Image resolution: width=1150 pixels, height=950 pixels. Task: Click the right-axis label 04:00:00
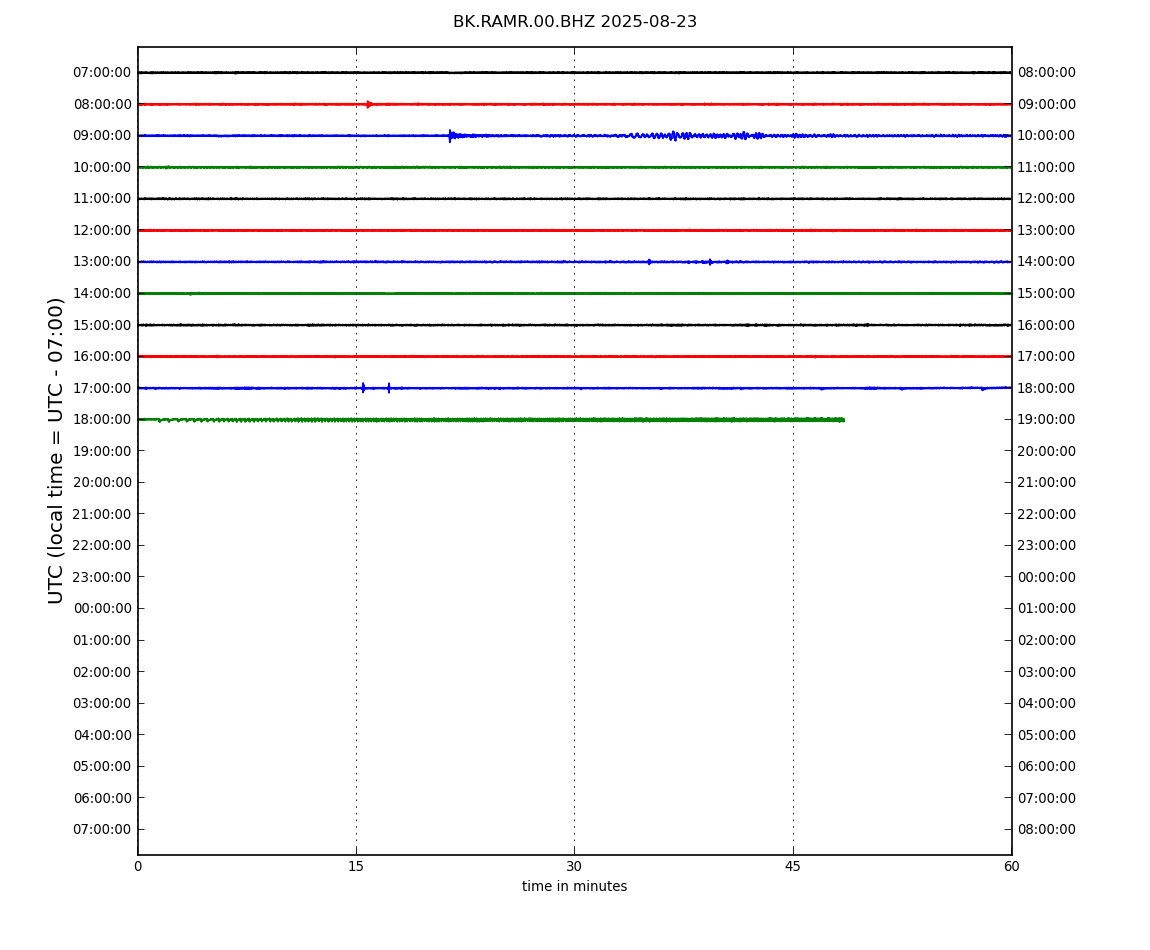tap(1047, 704)
